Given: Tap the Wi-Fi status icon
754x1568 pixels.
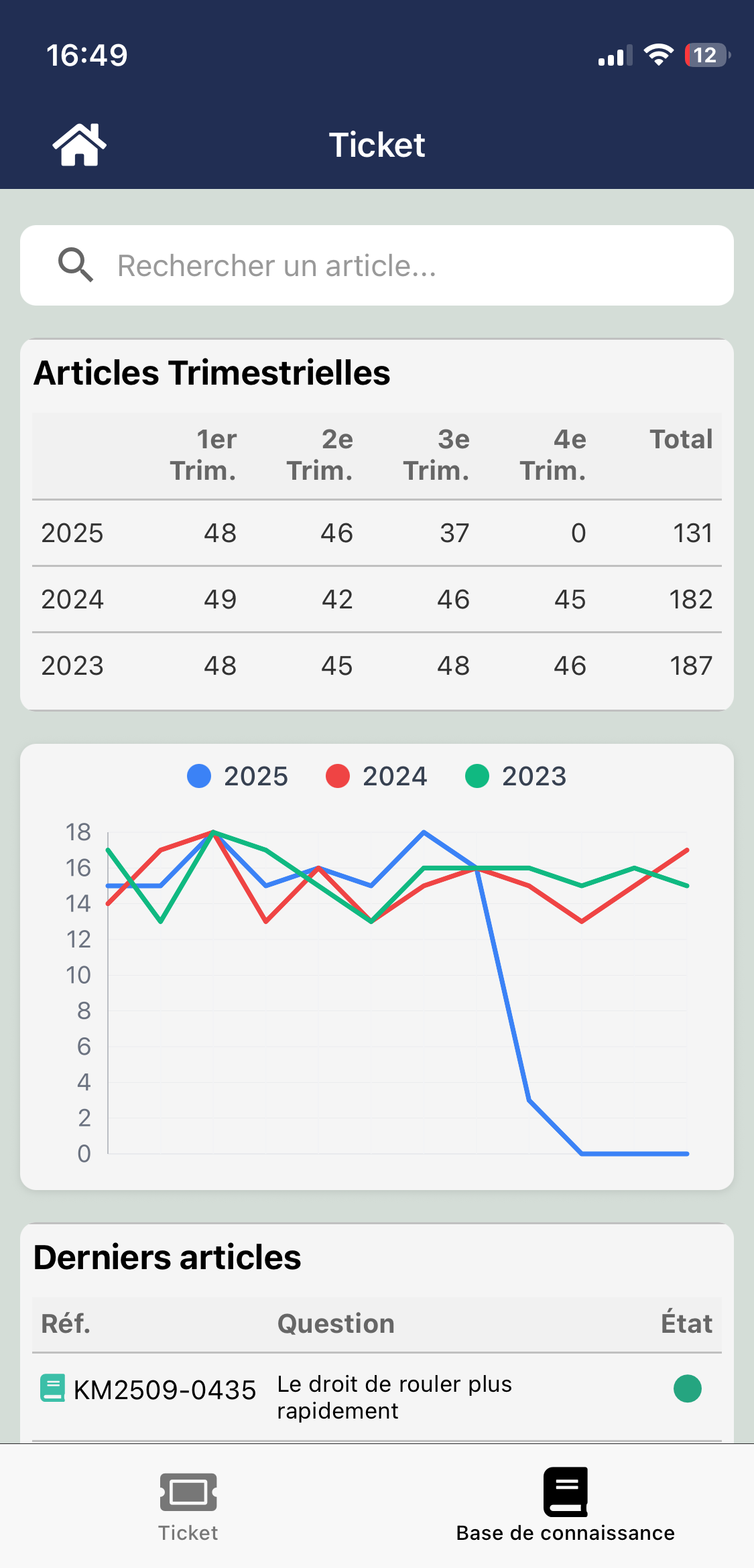Looking at the screenshot, I should [x=658, y=55].
